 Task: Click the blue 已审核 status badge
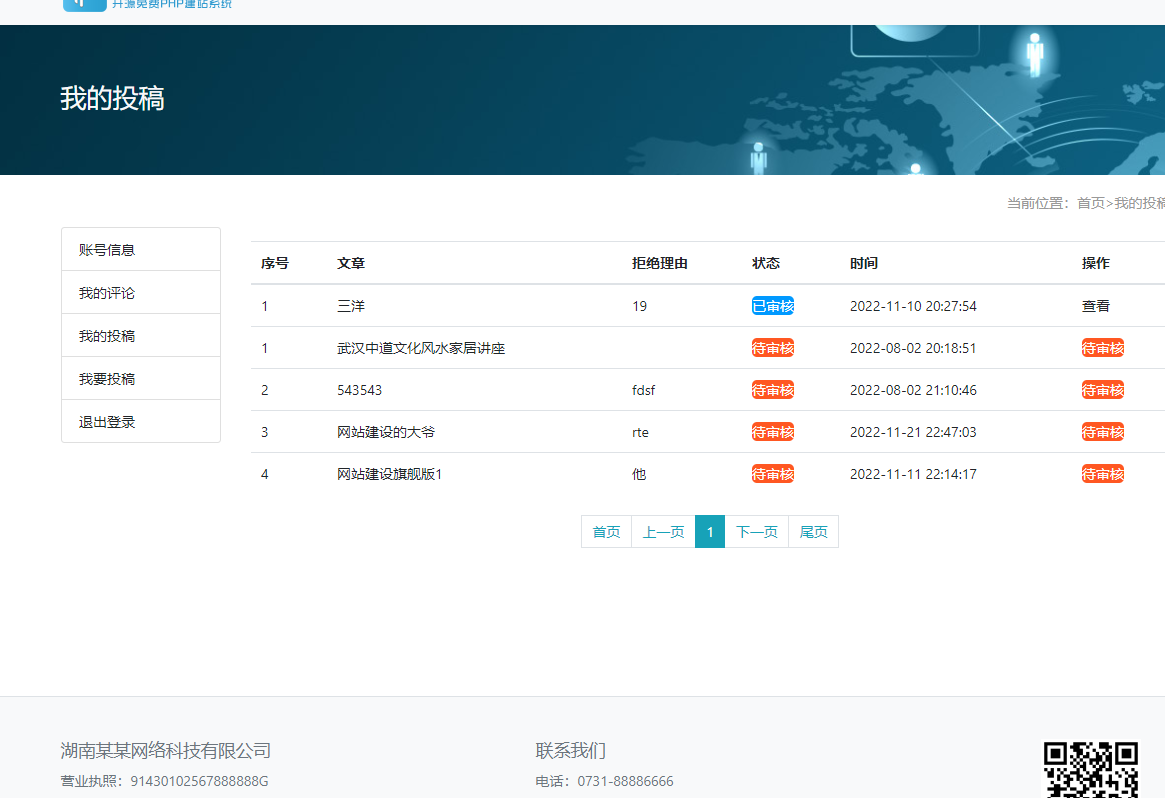[772, 306]
